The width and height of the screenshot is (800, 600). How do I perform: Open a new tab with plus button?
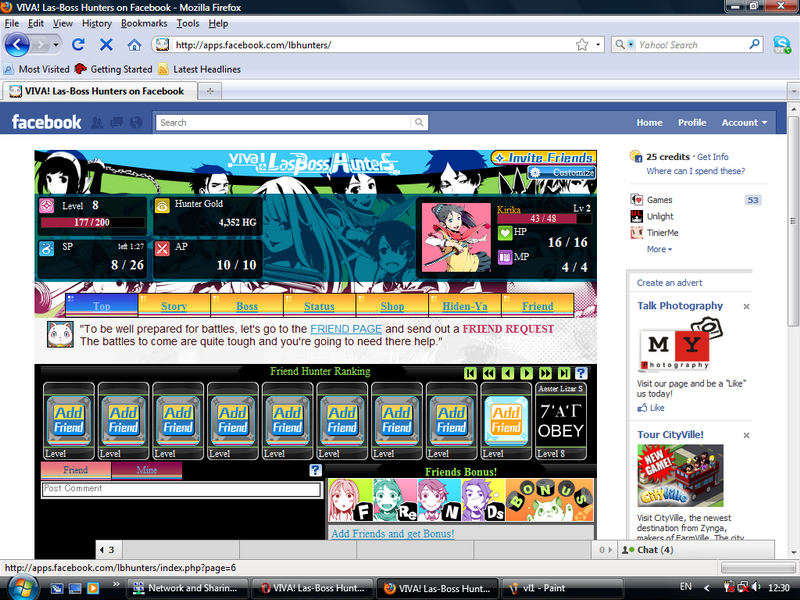click(210, 91)
